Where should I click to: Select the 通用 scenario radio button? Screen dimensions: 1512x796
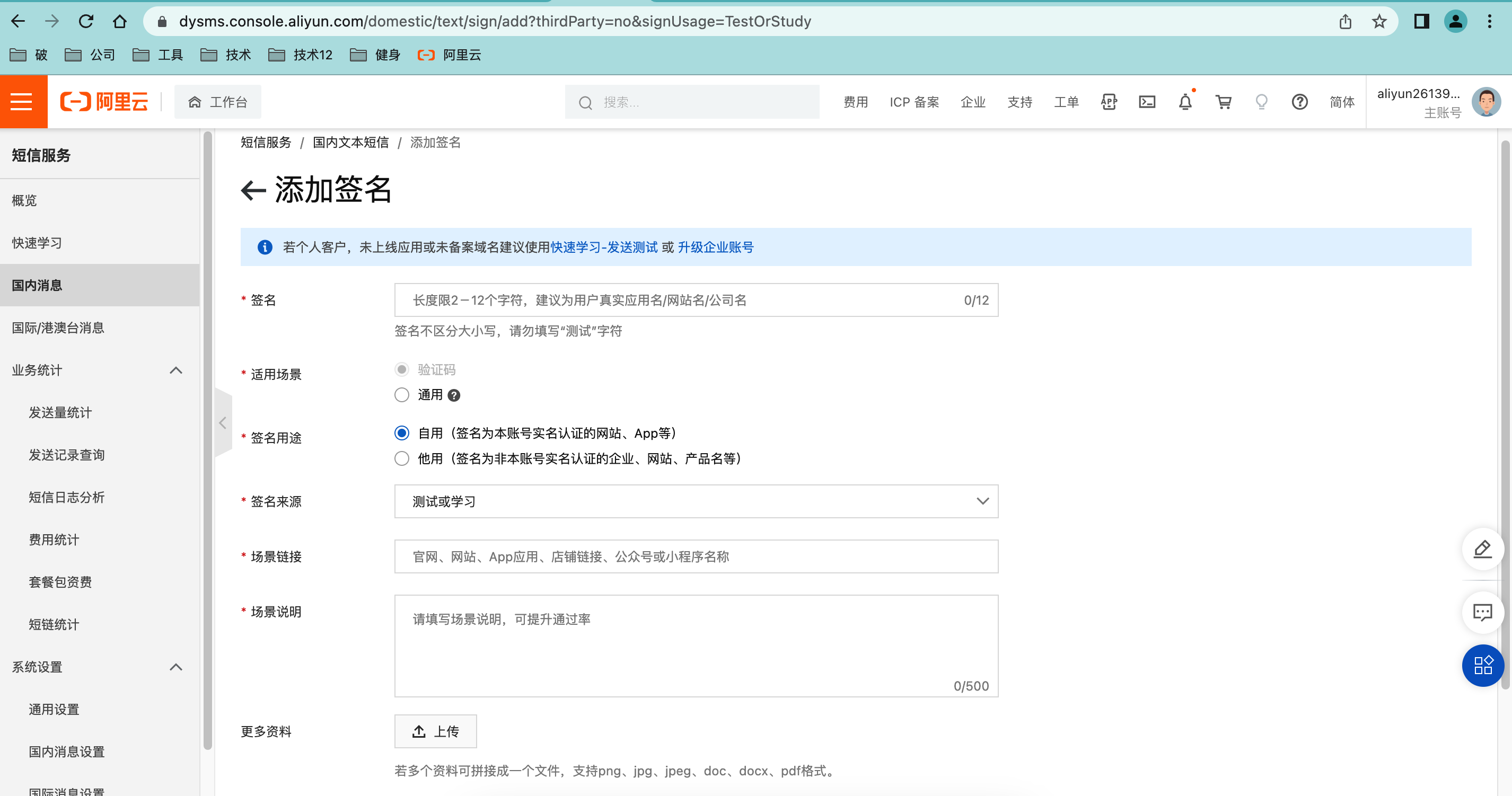401,395
